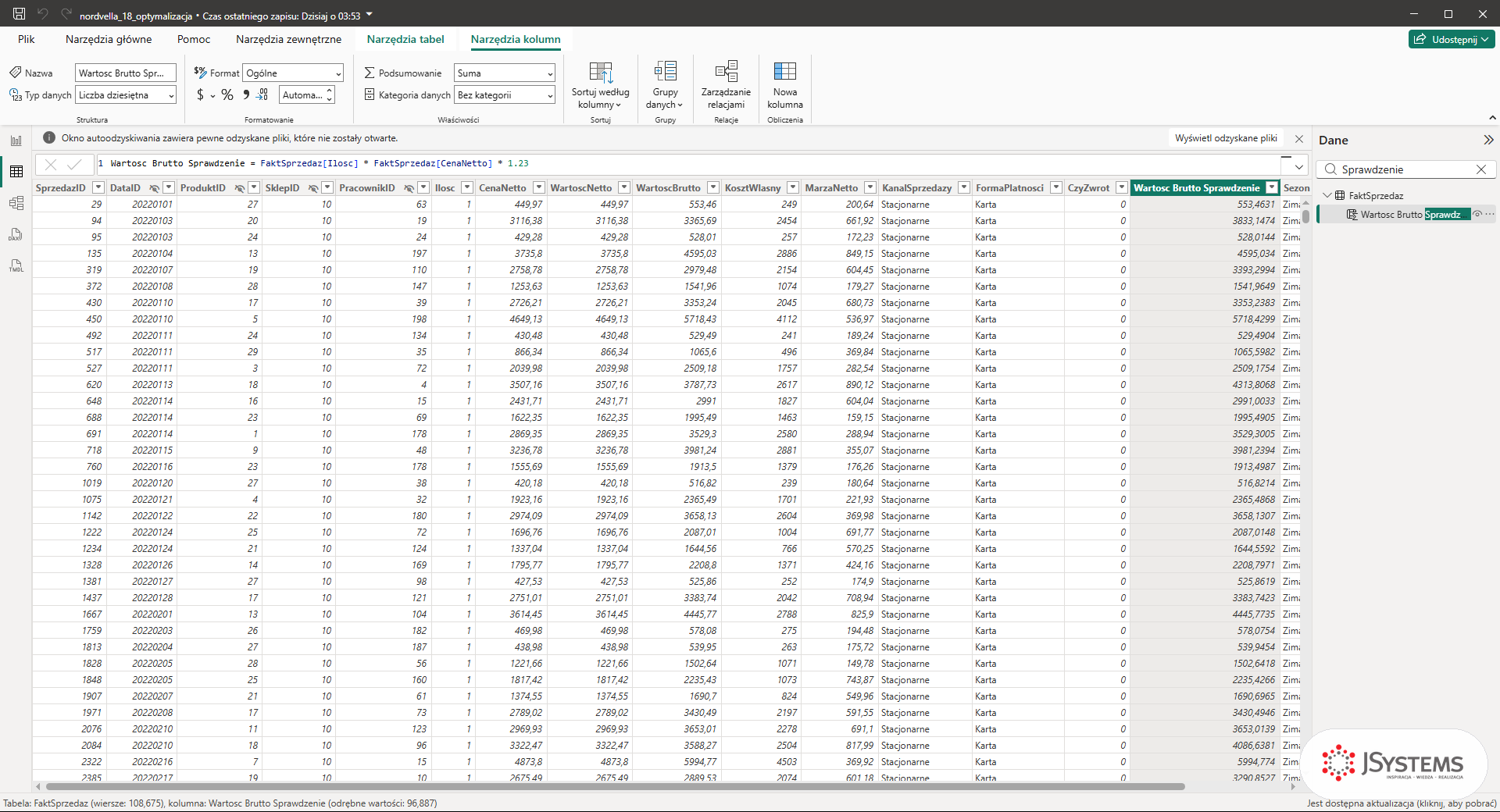The image size is (1500, 812).
Task: Open Zarządzanie relacjami
Action: click(x=726, y=86)
